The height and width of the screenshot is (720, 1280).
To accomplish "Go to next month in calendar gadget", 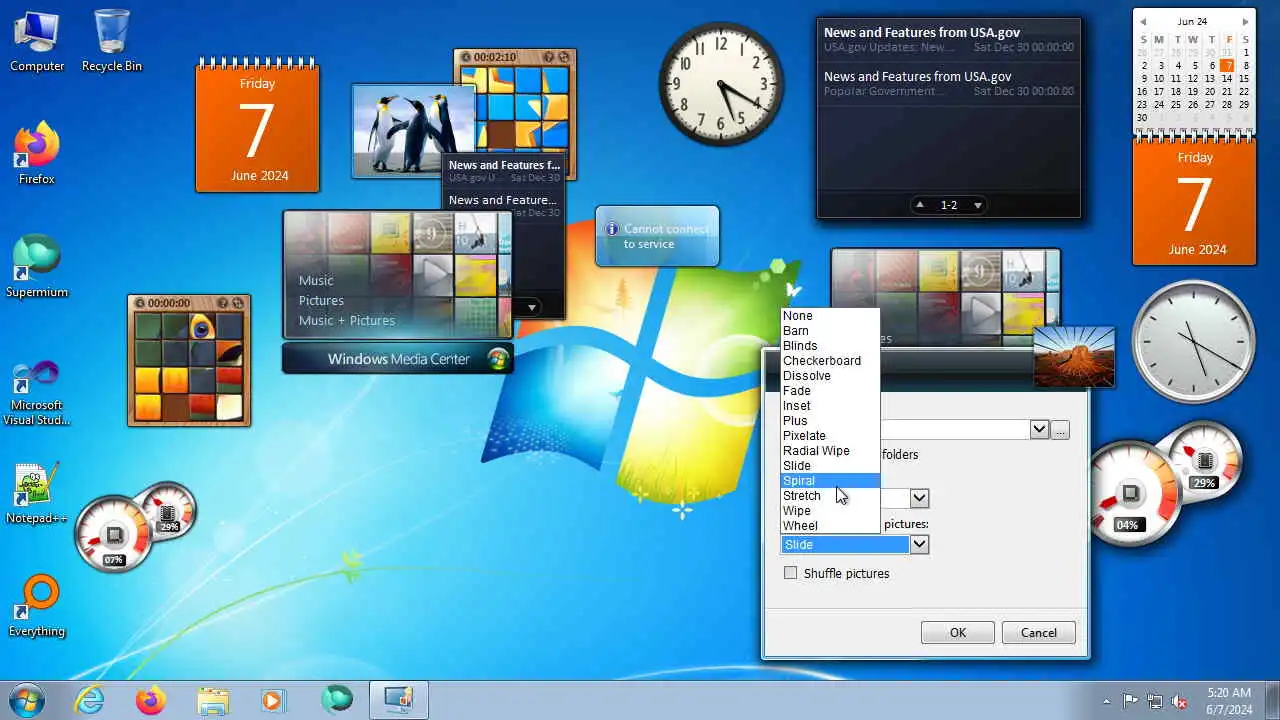I will click(1245, 21).
